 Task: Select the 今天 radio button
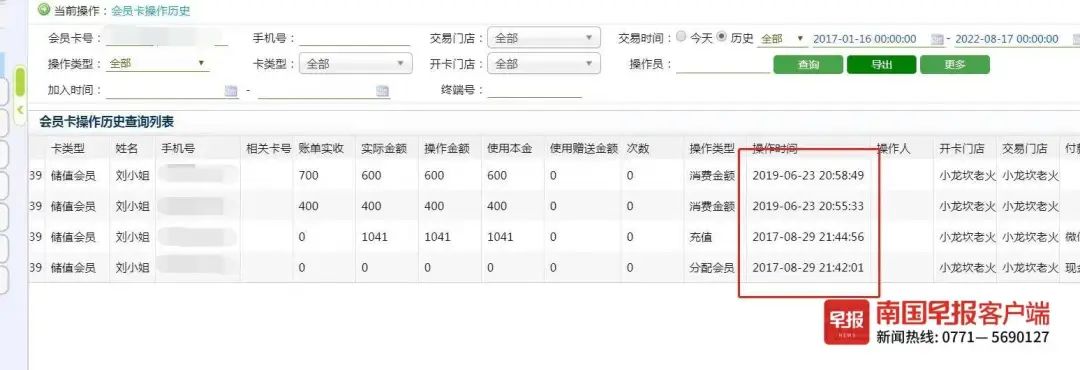[x=681, y=37]
